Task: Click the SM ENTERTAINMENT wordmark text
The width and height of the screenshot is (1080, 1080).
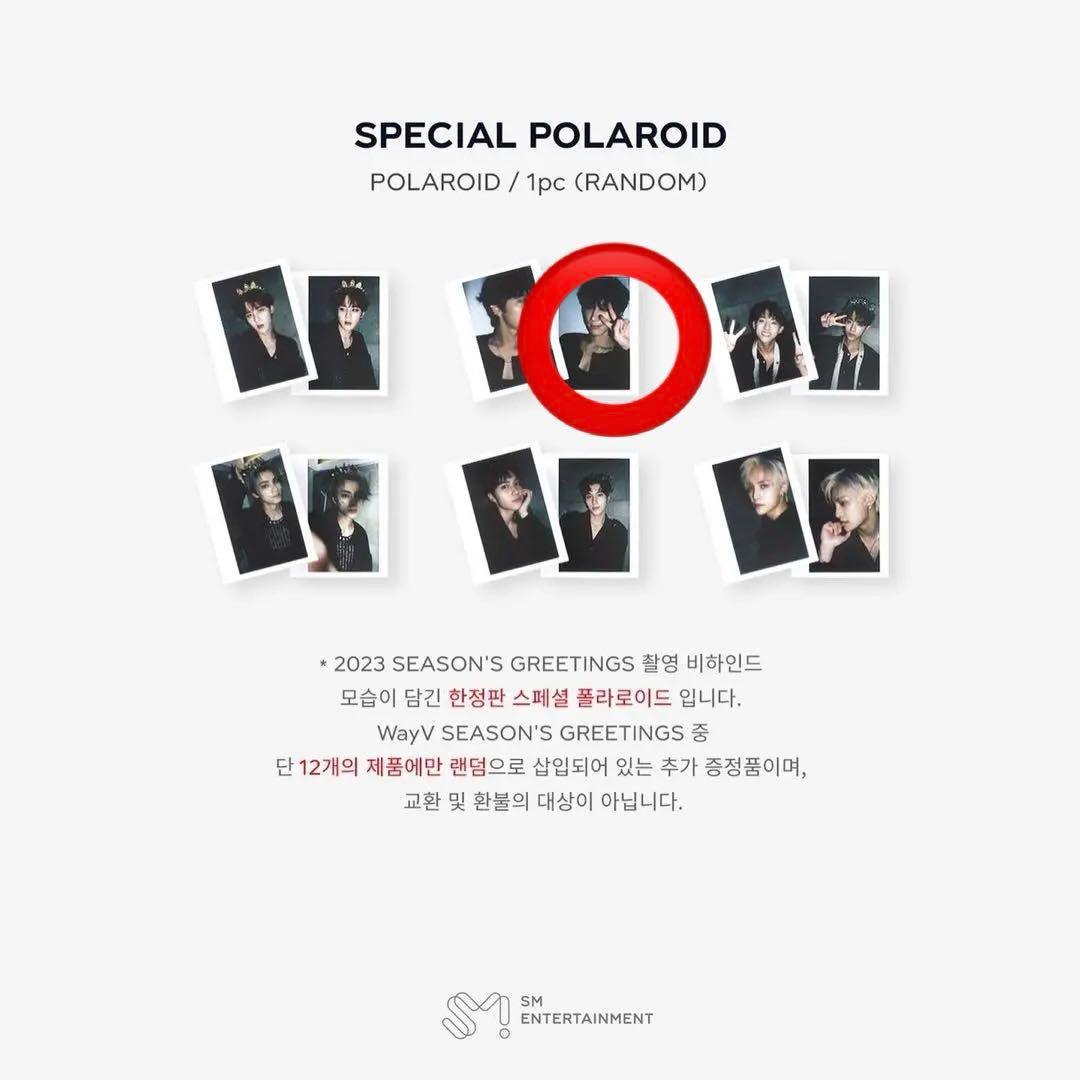Action: point(587,1010)
